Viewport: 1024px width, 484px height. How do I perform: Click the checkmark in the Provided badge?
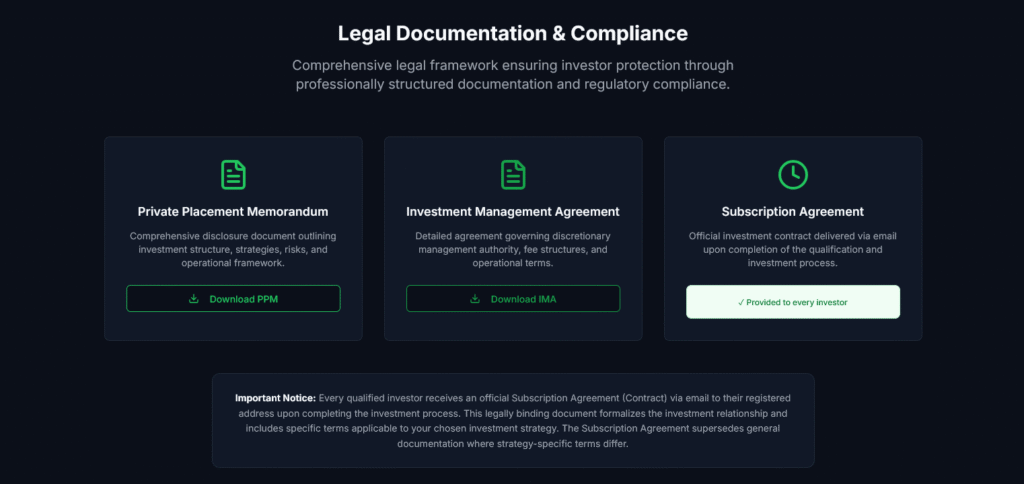tap(740, 302)
